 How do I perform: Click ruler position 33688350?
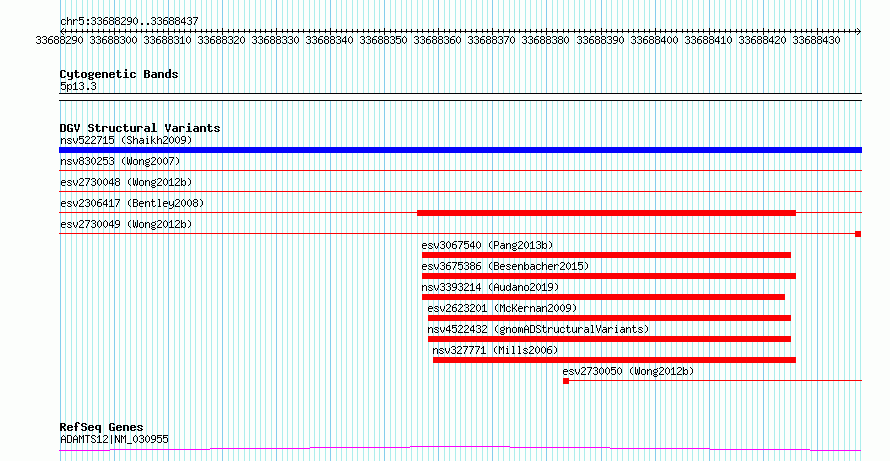tap(384, 41)
